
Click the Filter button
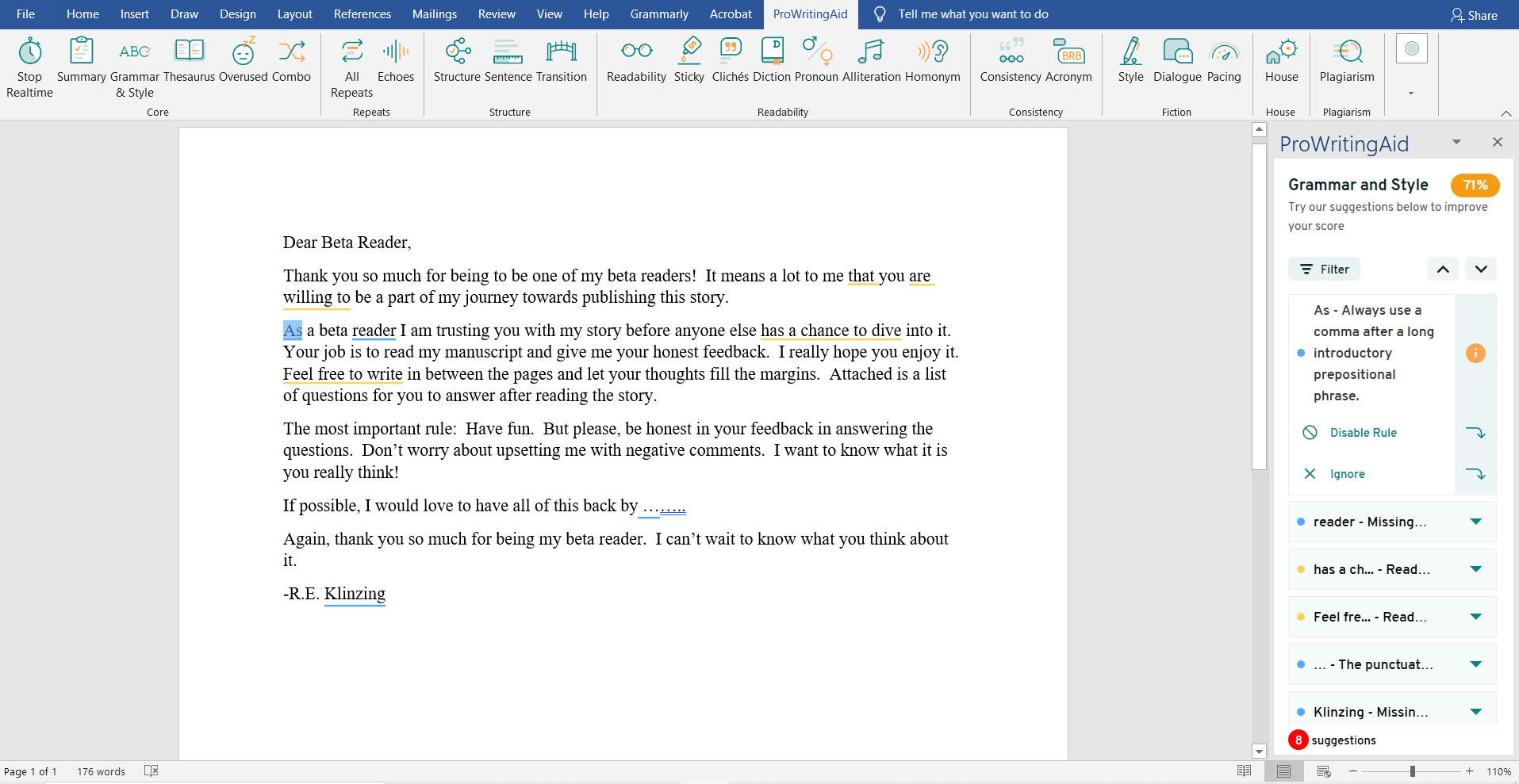tap(1324, 270)
